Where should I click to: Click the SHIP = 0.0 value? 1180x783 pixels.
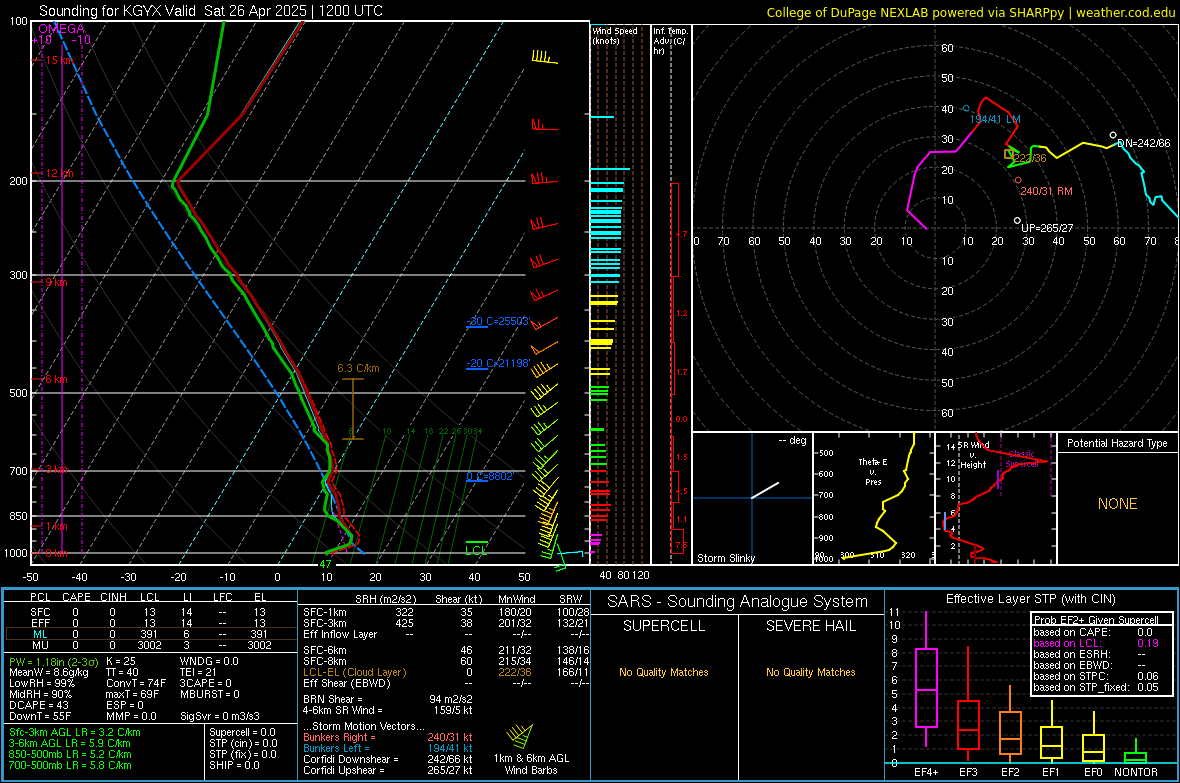point(234,765)
